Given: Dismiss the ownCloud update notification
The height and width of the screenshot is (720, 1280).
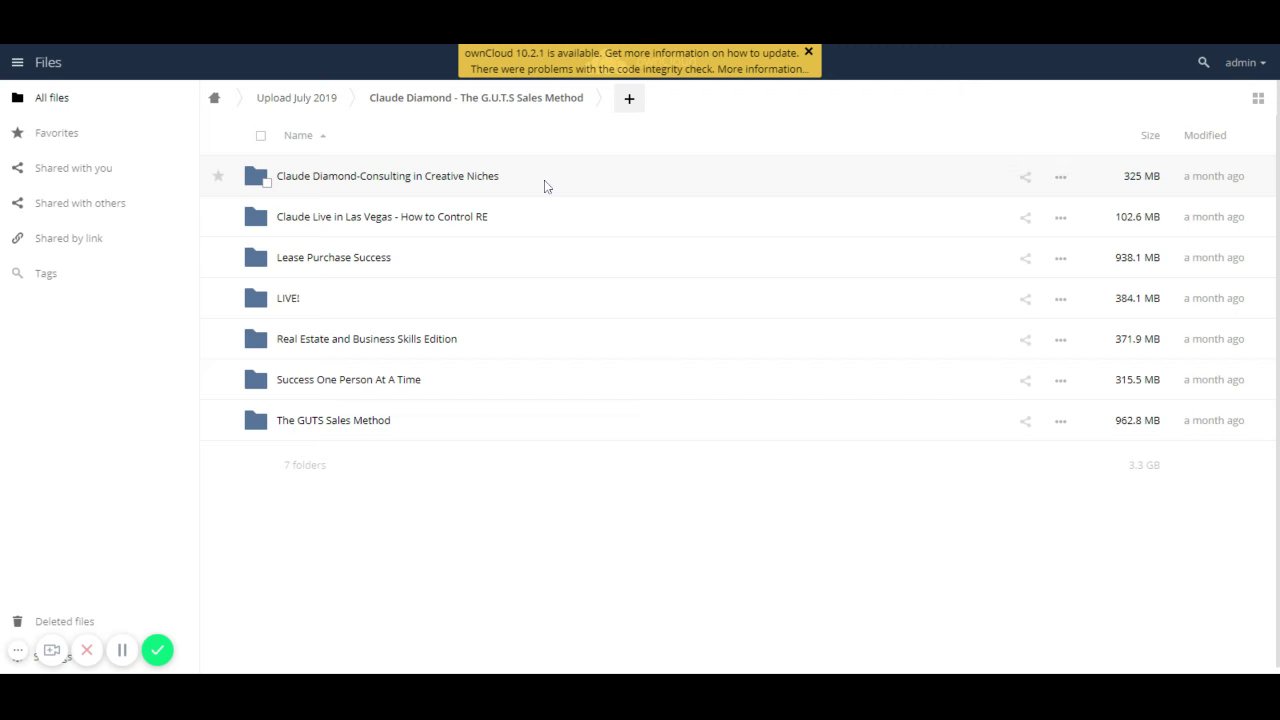Looking at the screenshot, I should (808, 52).
